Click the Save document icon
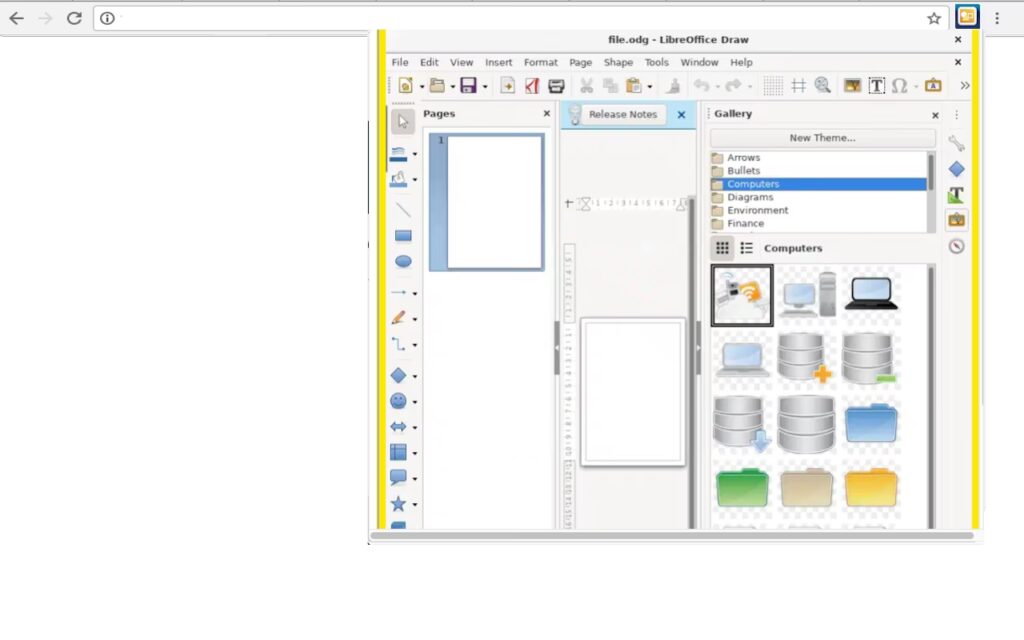Screen dimensions: 1024x640 coord(468,86)
